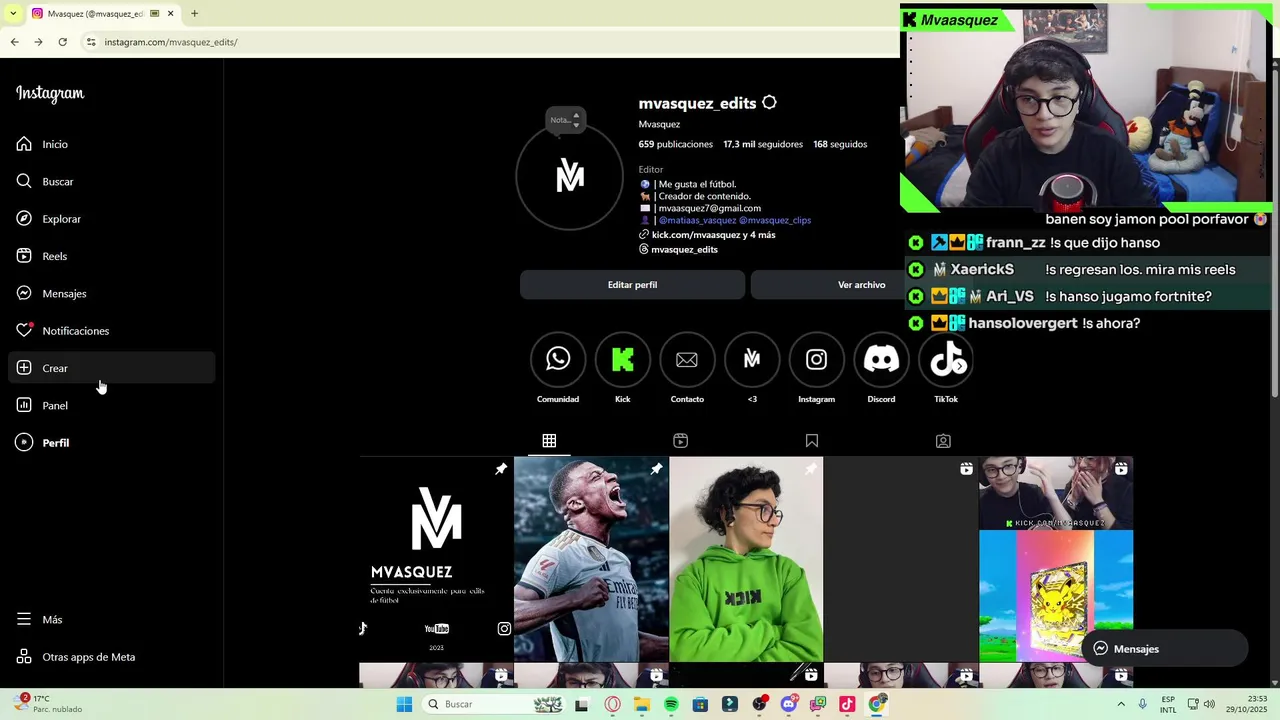The image size is (1280, 720).
Task: Open profile settings gear next to mvasquez_edits
Action: click(x=769, y=103)
